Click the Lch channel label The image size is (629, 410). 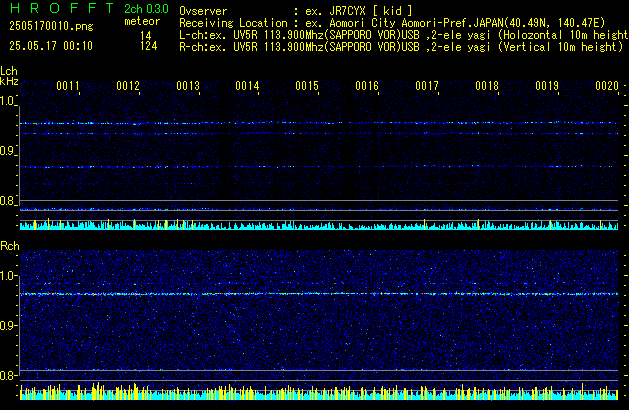[9, 71]
